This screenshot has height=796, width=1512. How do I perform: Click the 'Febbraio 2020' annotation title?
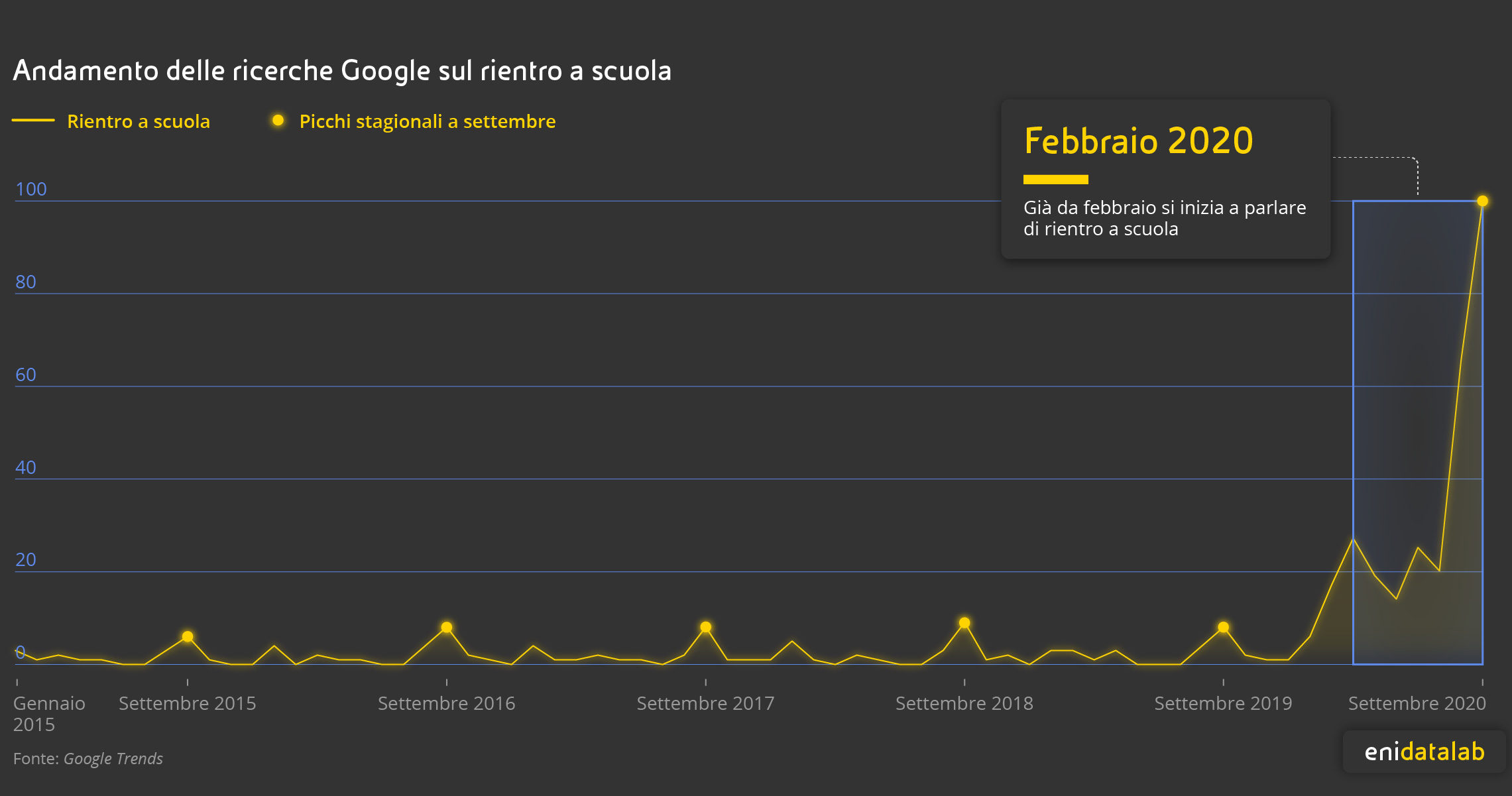pyautogui.click(x=1138, y=141)
